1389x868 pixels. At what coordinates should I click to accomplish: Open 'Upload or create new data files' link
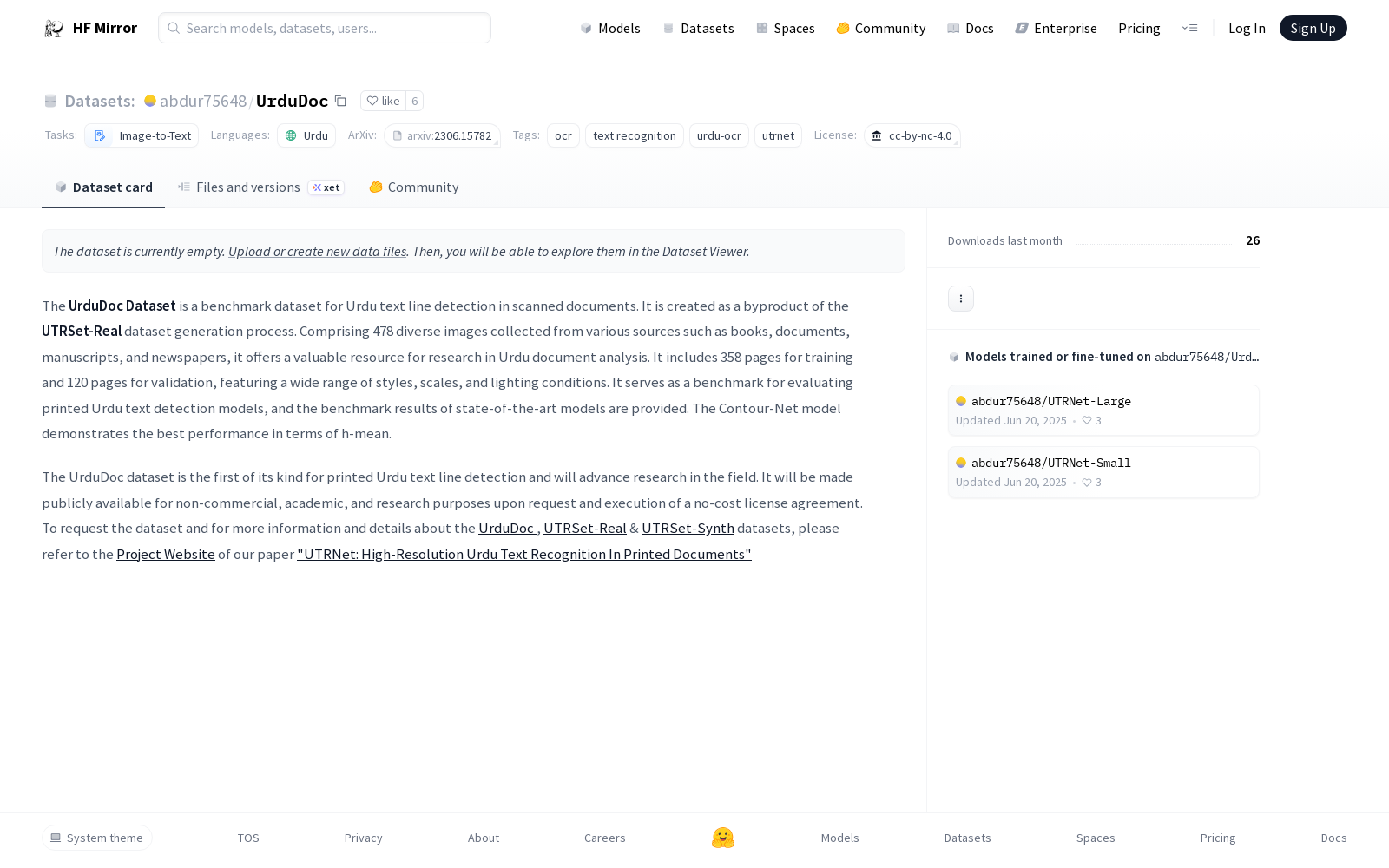318,251
